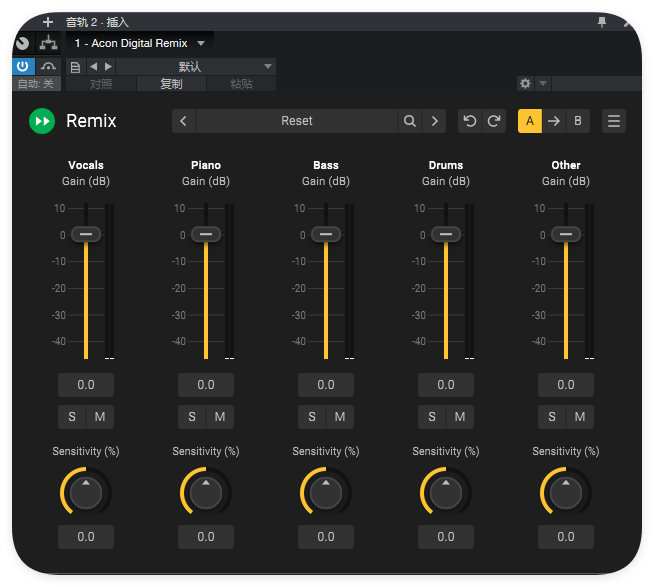Screen dimensions: 654x587
Task: Select next Remix preset chevron
Action: coord(435,121)
